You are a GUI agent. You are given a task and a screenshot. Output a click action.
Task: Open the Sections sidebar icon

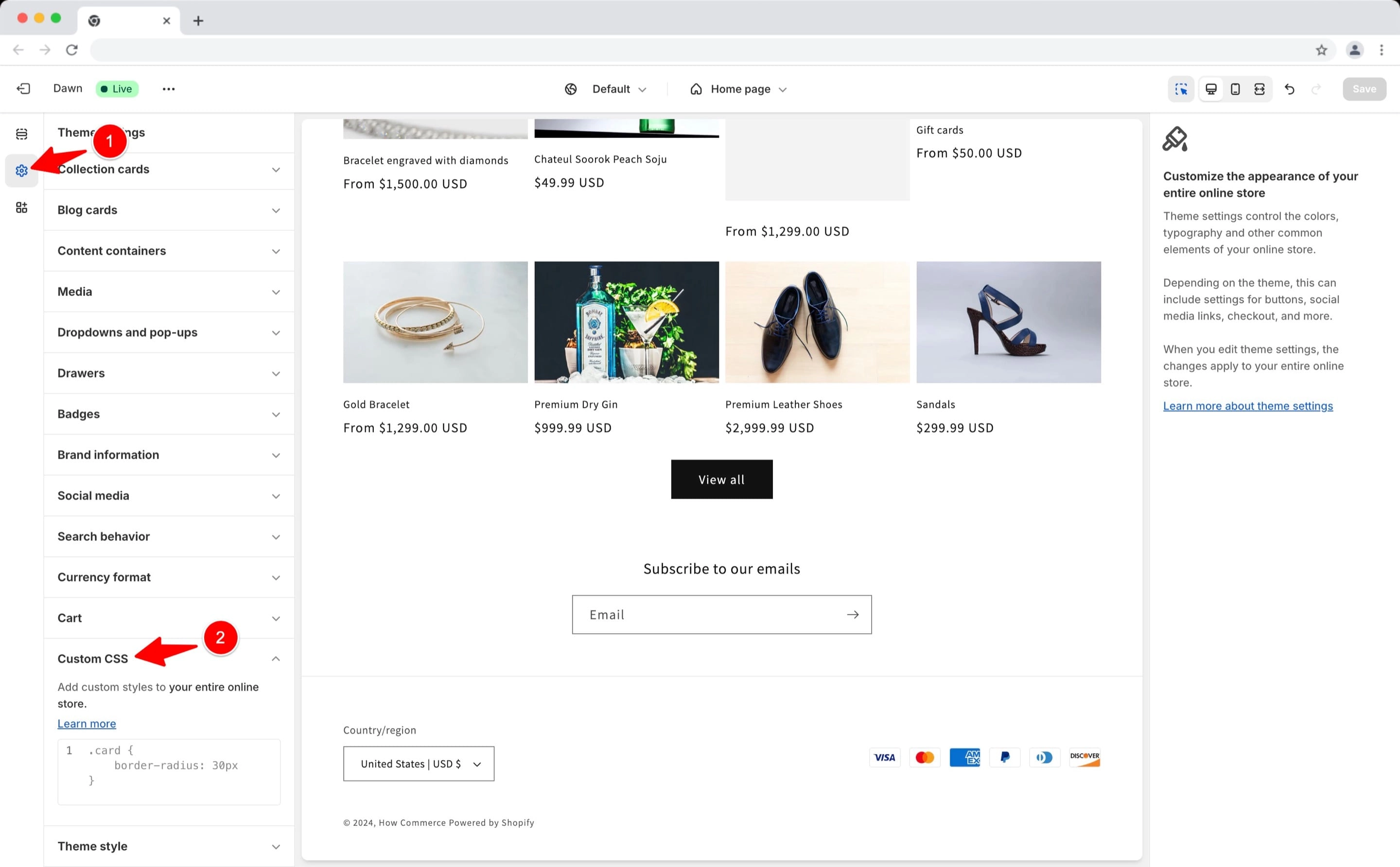[22, 134]
